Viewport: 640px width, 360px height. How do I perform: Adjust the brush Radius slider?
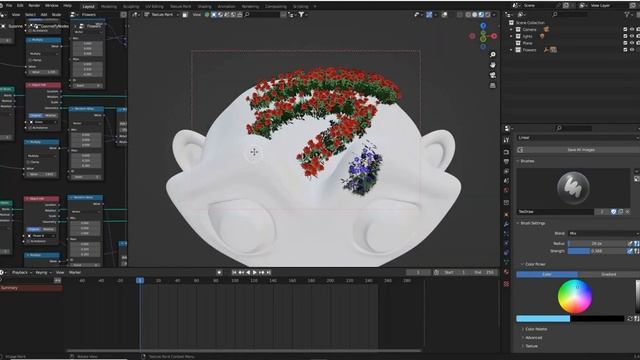point(597,243)
